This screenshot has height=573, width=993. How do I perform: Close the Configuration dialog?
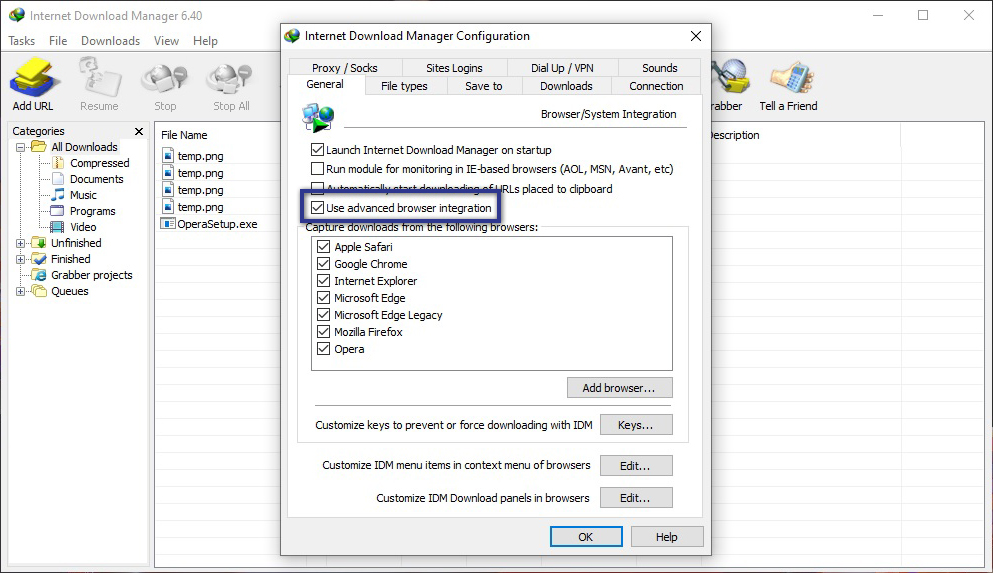[x=695, y=36]
